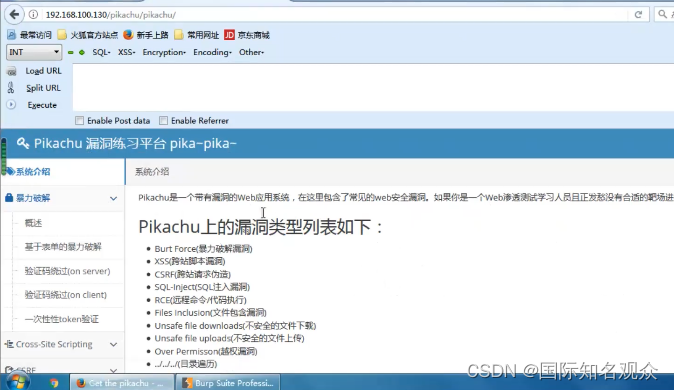Switch to the Burp Suite Professional taskbar window
The height and width of the screenshot is (390, 674).
click(x=228, y=383)
